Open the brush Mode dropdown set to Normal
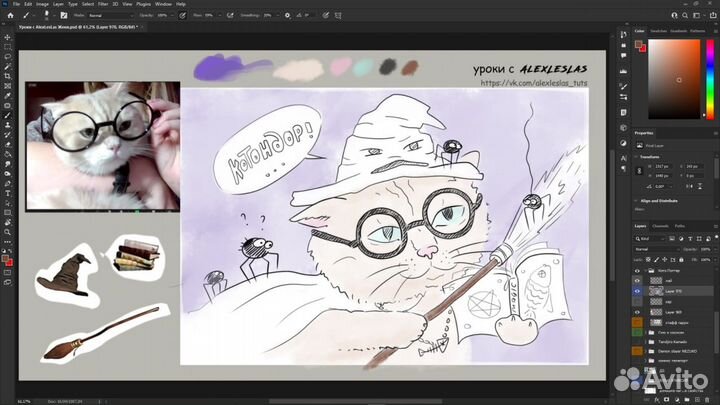The image size is (720, 405). tap(111, 15)
